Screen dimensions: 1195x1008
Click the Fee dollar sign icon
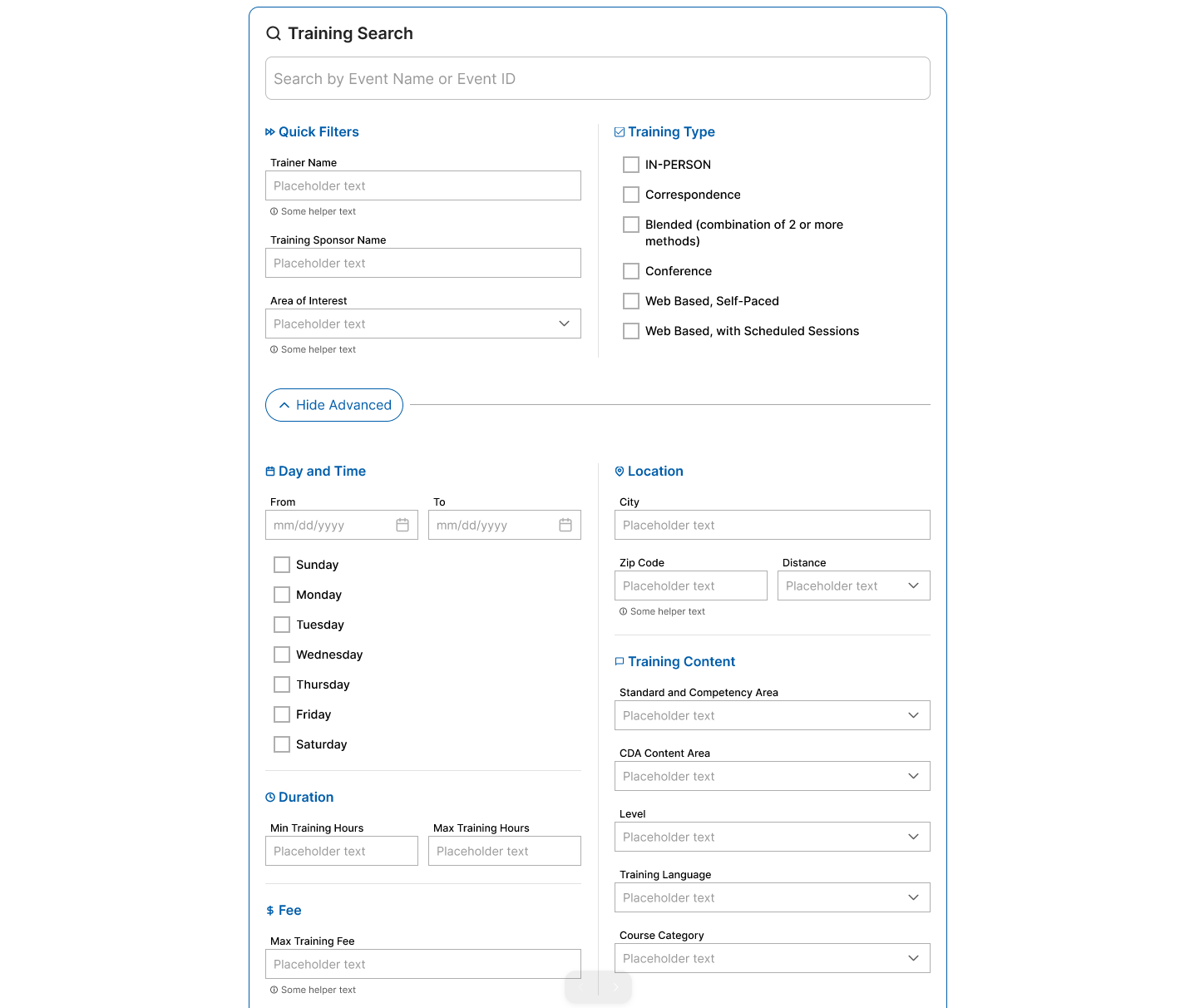[x=269, y=910]
